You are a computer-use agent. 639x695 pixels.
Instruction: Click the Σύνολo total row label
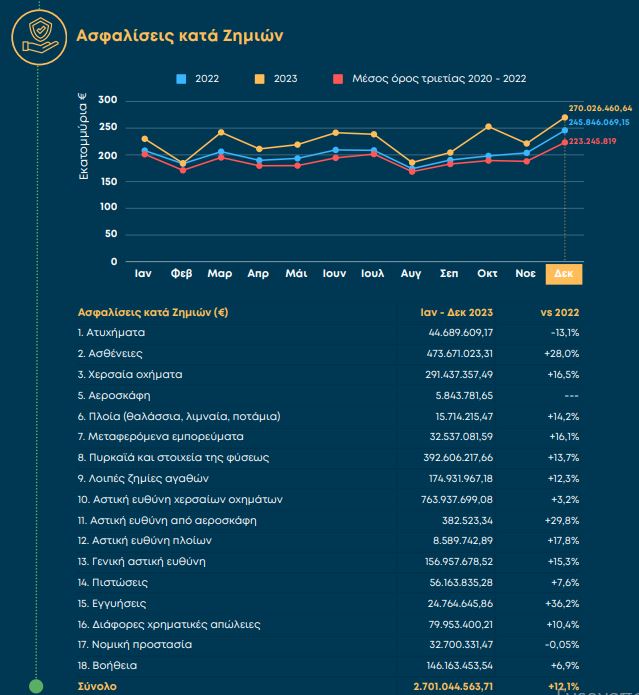97,686
